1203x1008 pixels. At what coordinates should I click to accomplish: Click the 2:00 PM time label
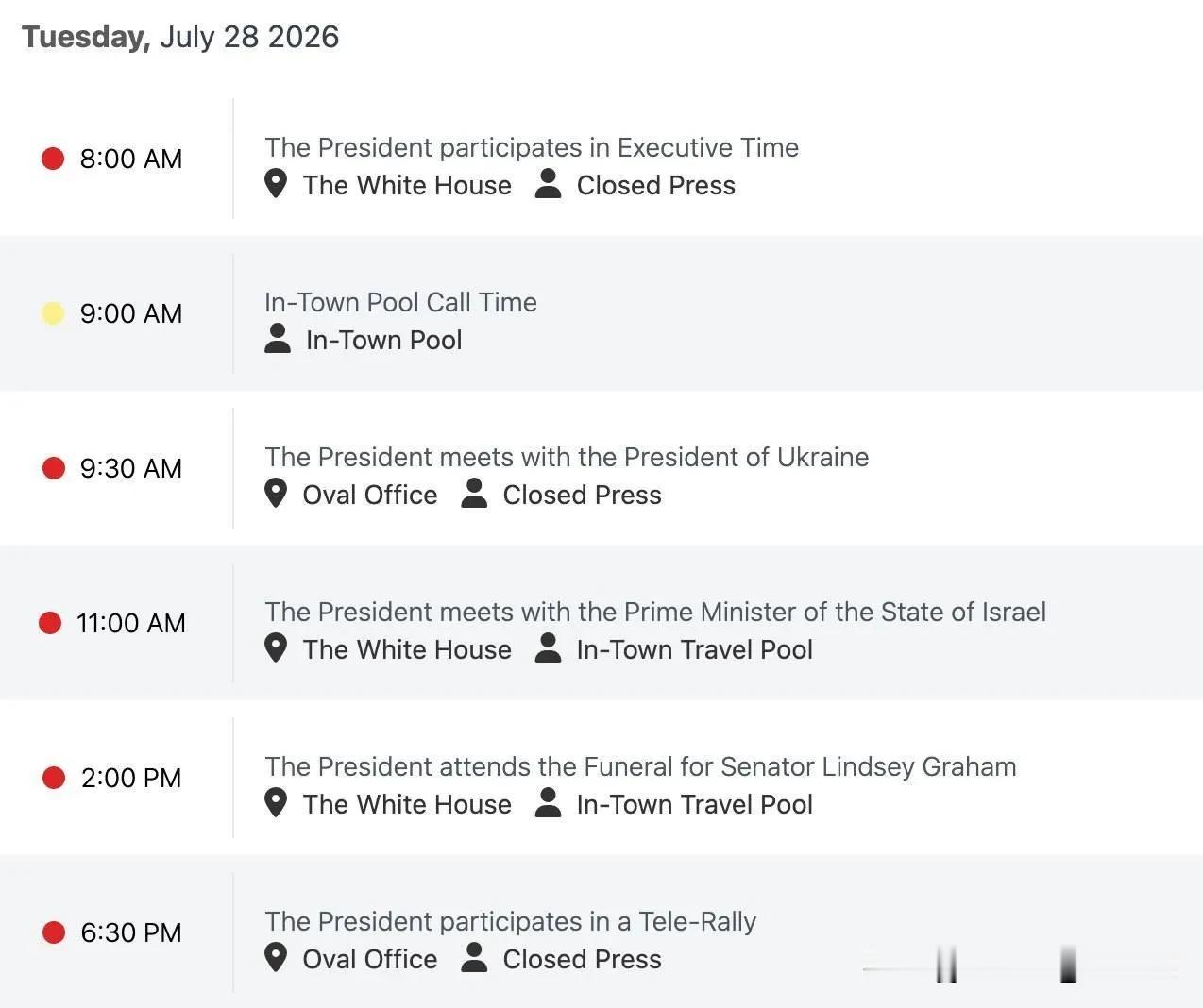pyautogui.click(x=131, y=778)
